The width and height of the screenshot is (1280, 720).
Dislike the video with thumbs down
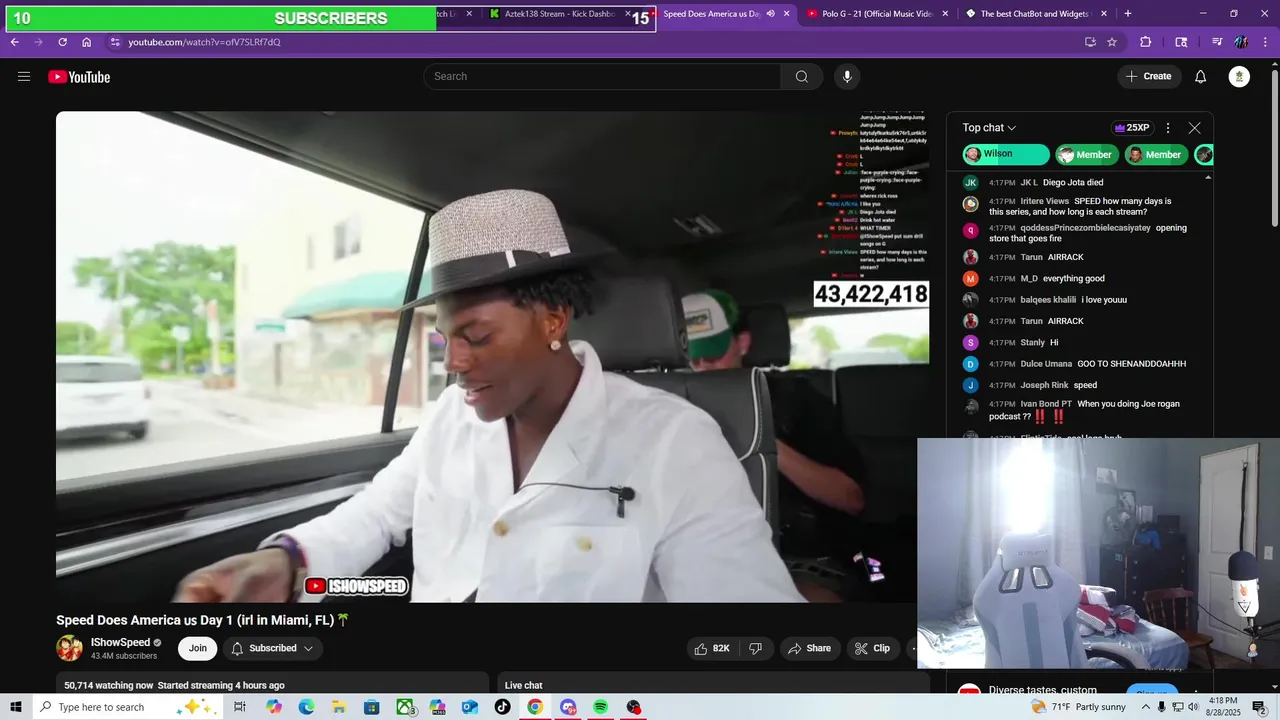pos(756,649)
